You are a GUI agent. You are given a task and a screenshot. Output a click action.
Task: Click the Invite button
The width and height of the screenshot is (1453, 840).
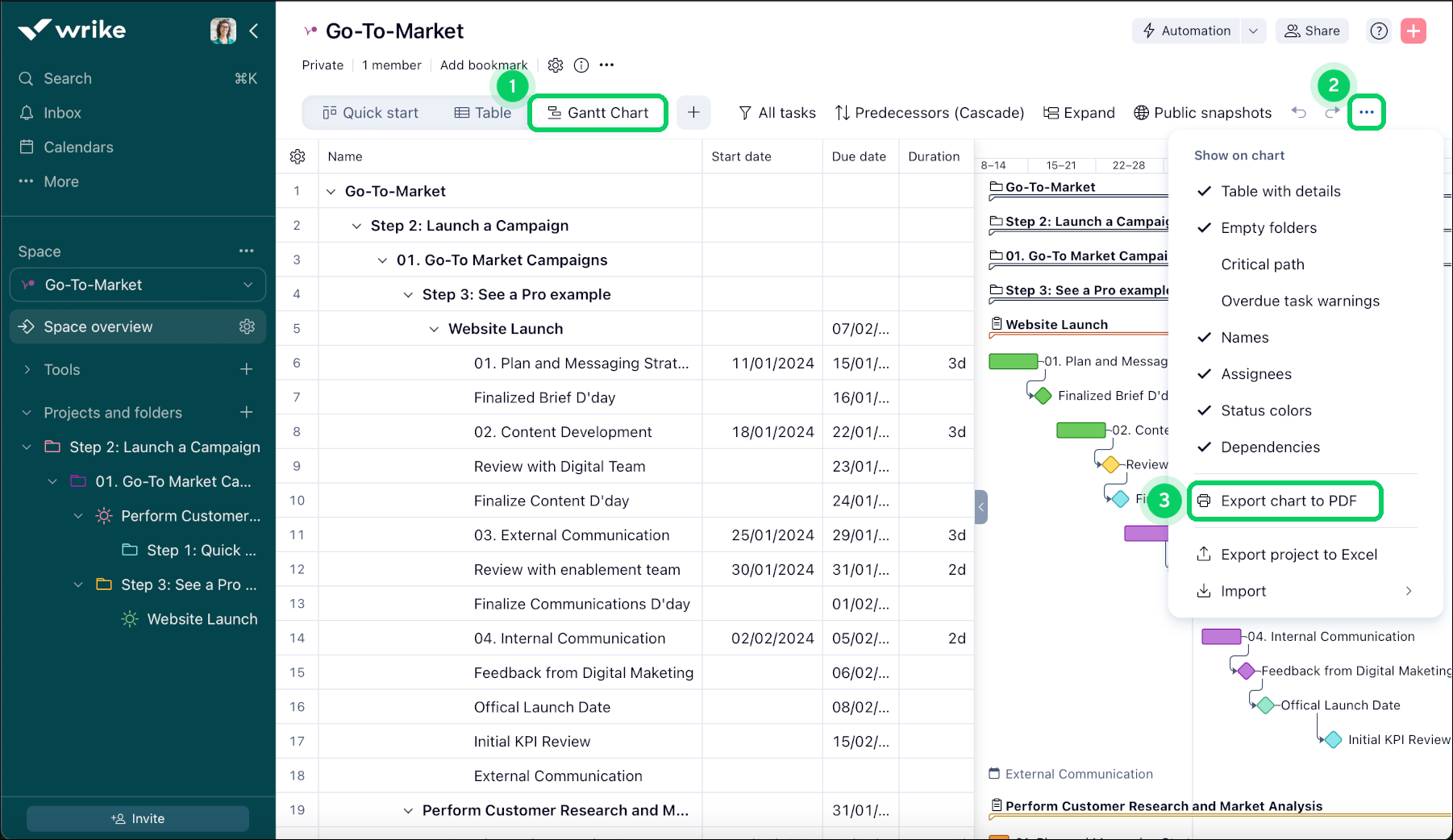pyautogui.click(x=137, y=817)
